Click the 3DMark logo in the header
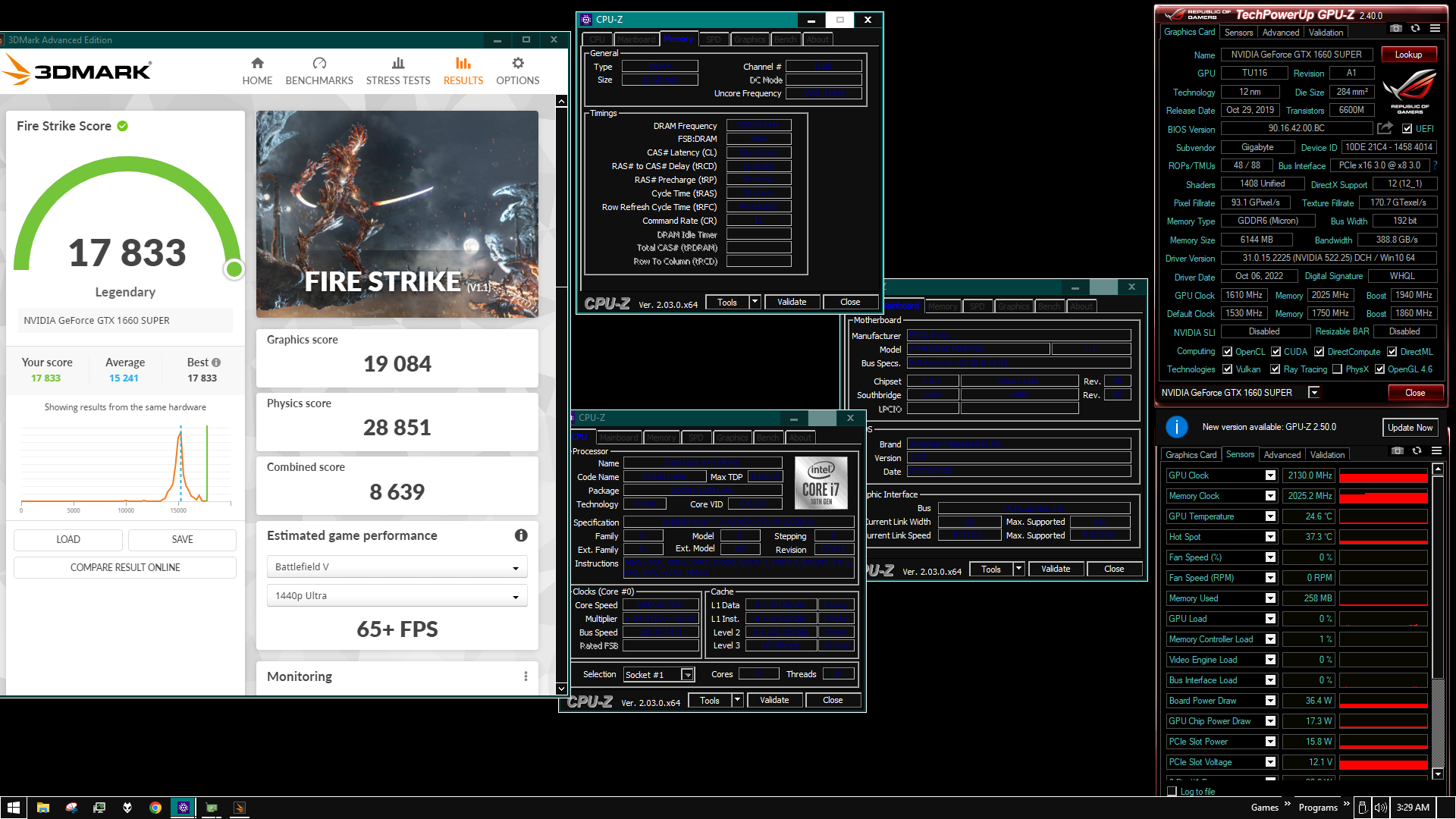The height and width of the screenshot is (819, 1456). click(x=77, y=70)
